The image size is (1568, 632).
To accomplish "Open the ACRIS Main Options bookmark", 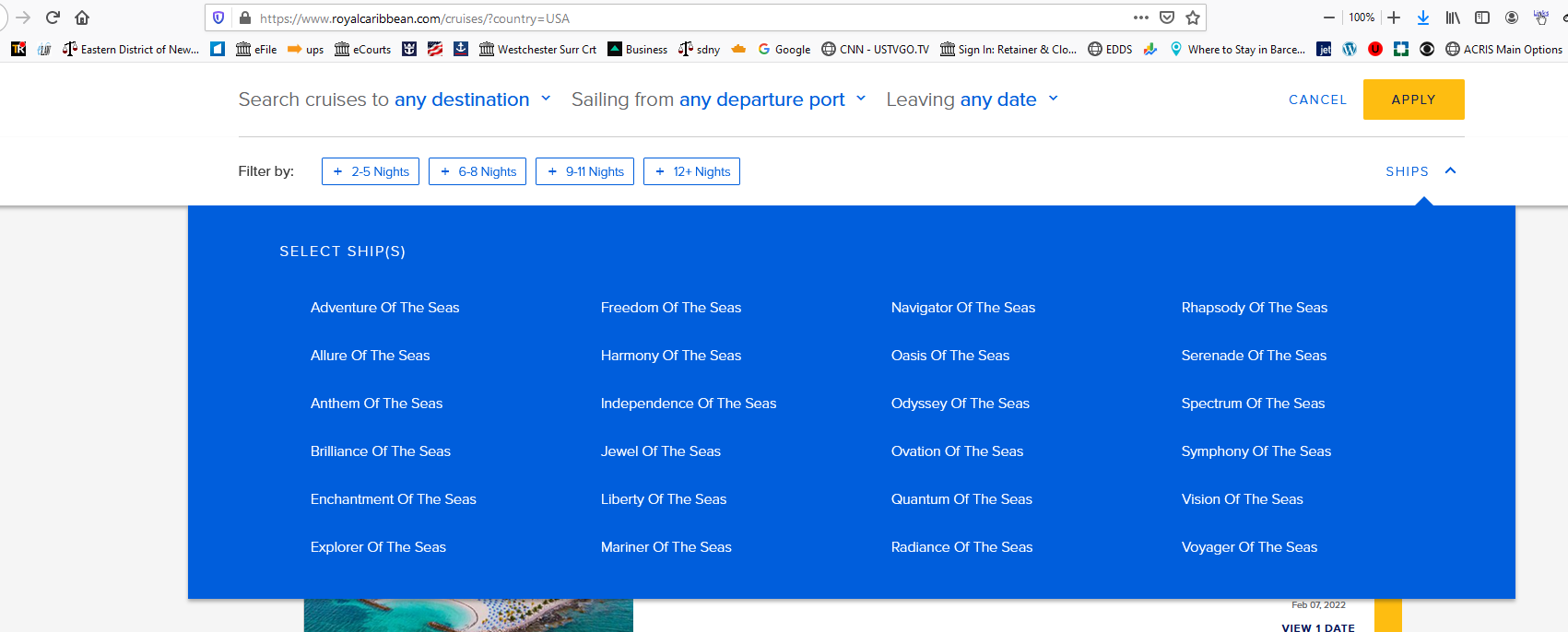I will [1503, 49].
